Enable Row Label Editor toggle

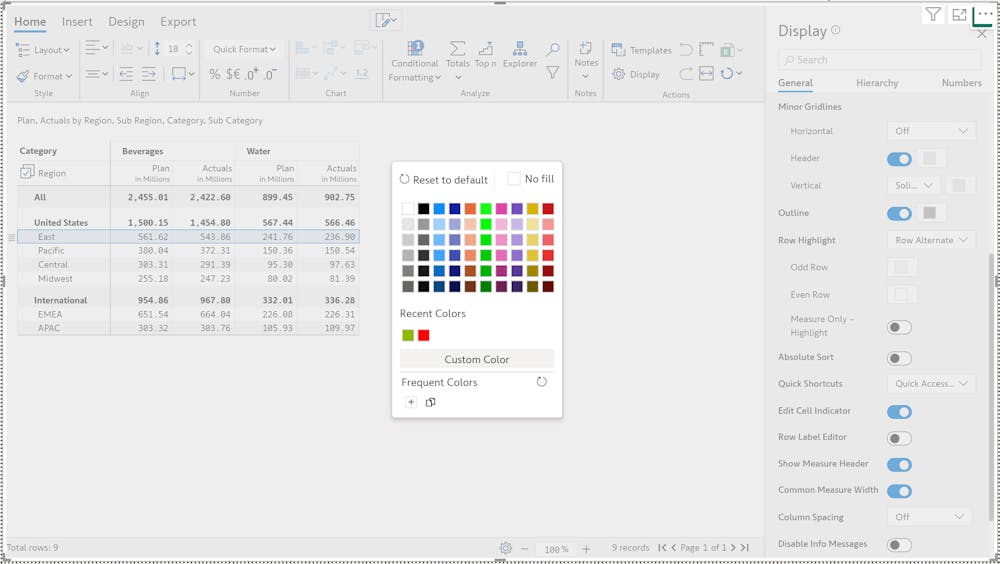click(899, 438)
